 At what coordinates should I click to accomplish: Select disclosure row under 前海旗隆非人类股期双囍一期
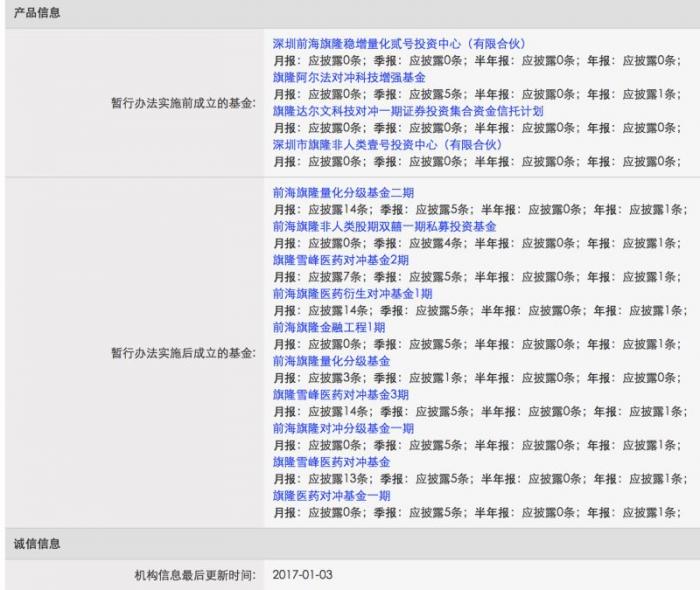pos(477,244)
